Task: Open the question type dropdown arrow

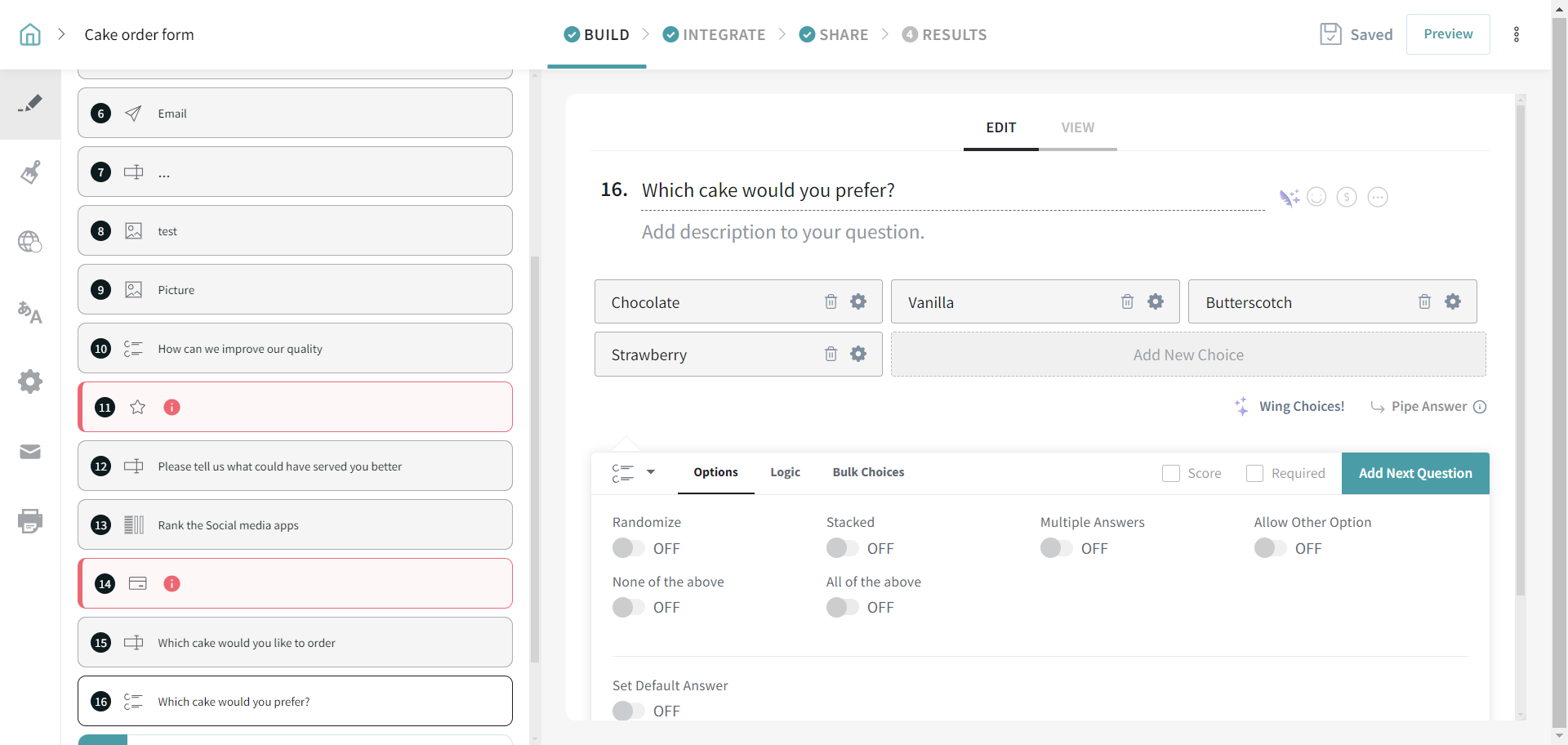Action: coord(651,472)
